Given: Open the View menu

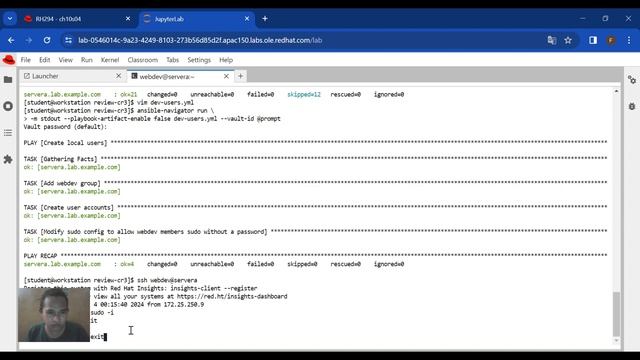Looking at the screenshot, I should tap(65, 60).
